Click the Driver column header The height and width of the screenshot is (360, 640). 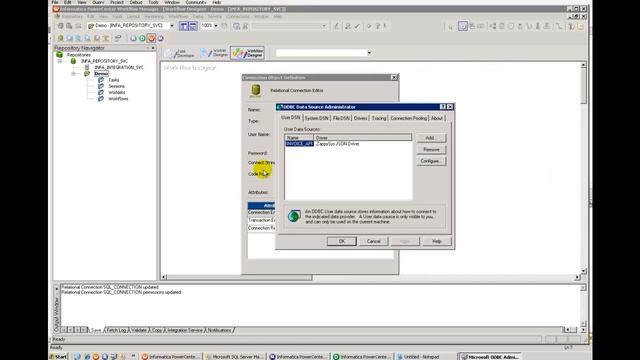362,138
